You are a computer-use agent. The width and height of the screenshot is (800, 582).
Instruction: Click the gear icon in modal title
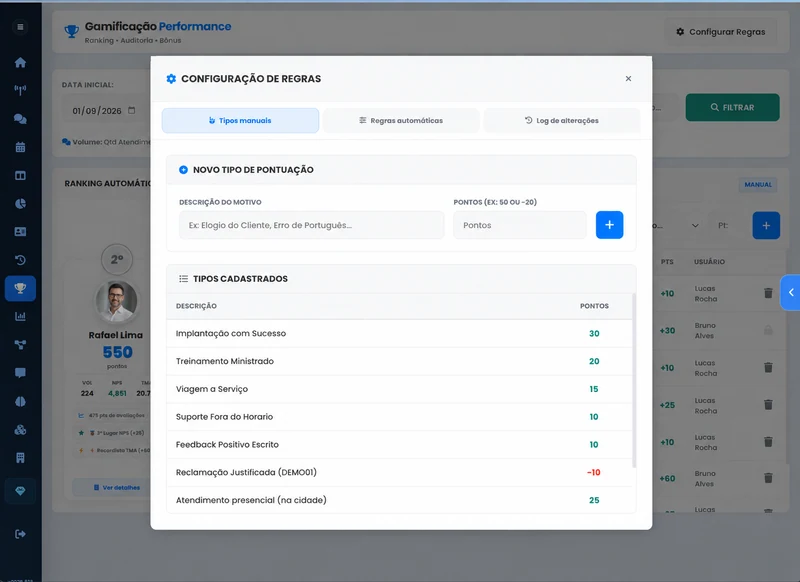coord(171,79)
